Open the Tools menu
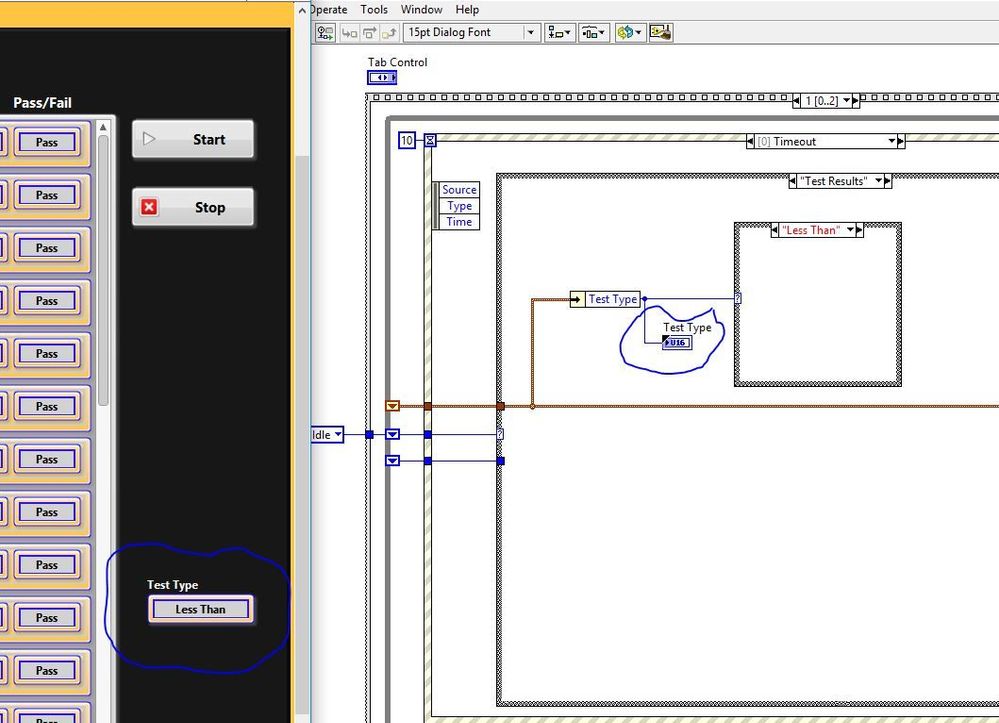The height and width of the screenshot is (723, 999). (x=374, y=10)
